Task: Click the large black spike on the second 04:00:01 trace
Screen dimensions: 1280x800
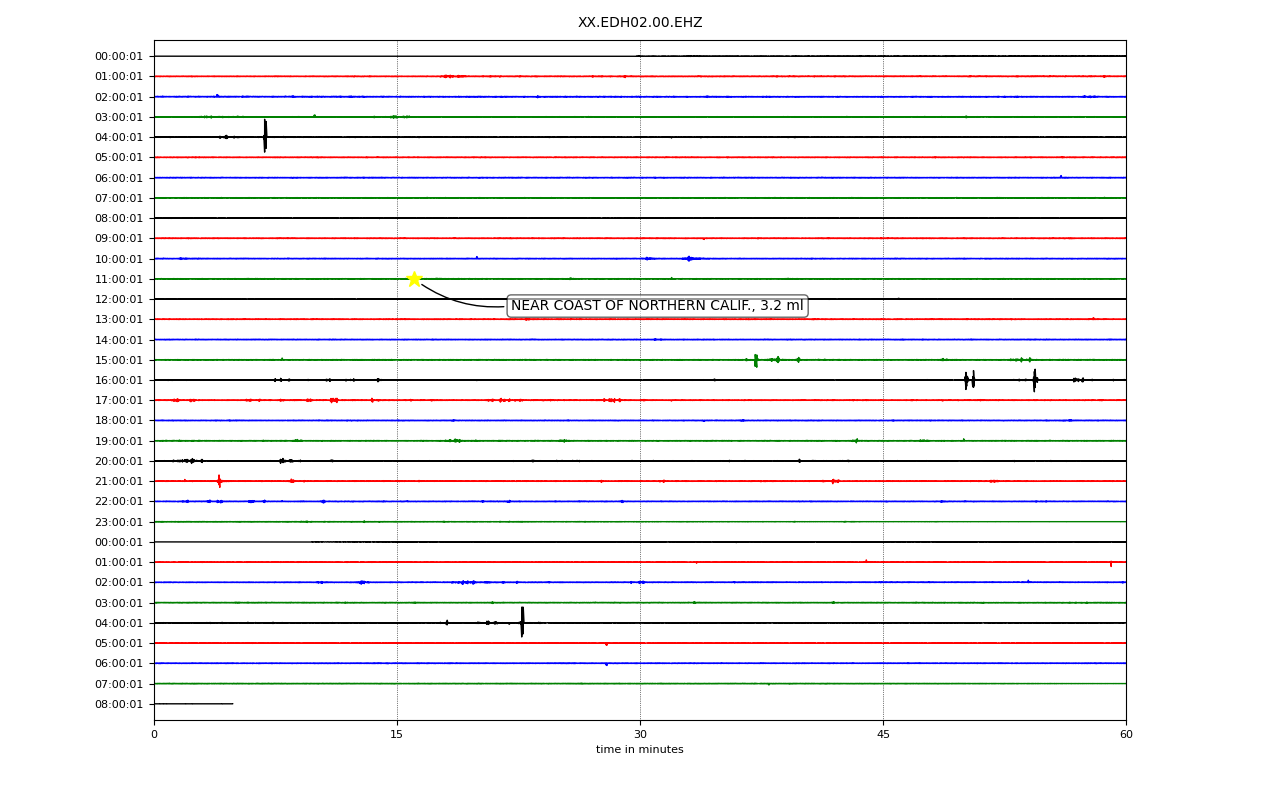Action: pyautogui.click(x=522, y=622)
